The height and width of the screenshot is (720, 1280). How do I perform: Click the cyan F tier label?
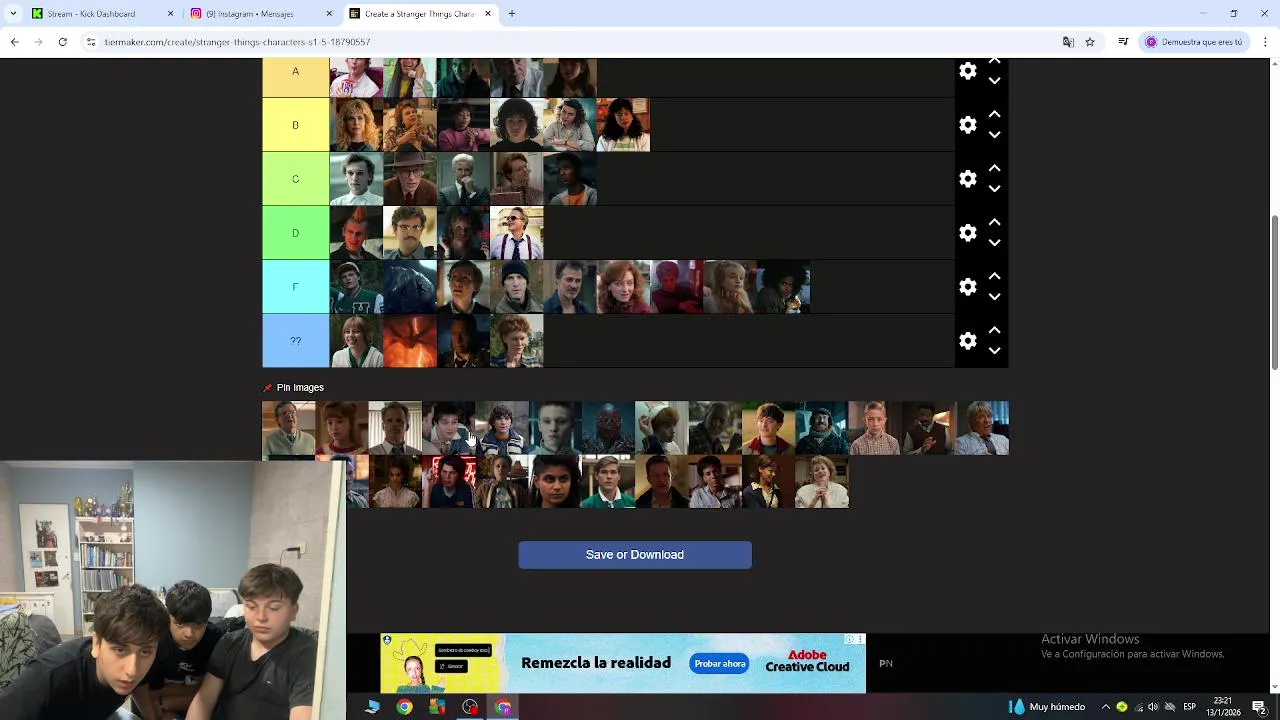pyautogui.click(x=295, y=287)
